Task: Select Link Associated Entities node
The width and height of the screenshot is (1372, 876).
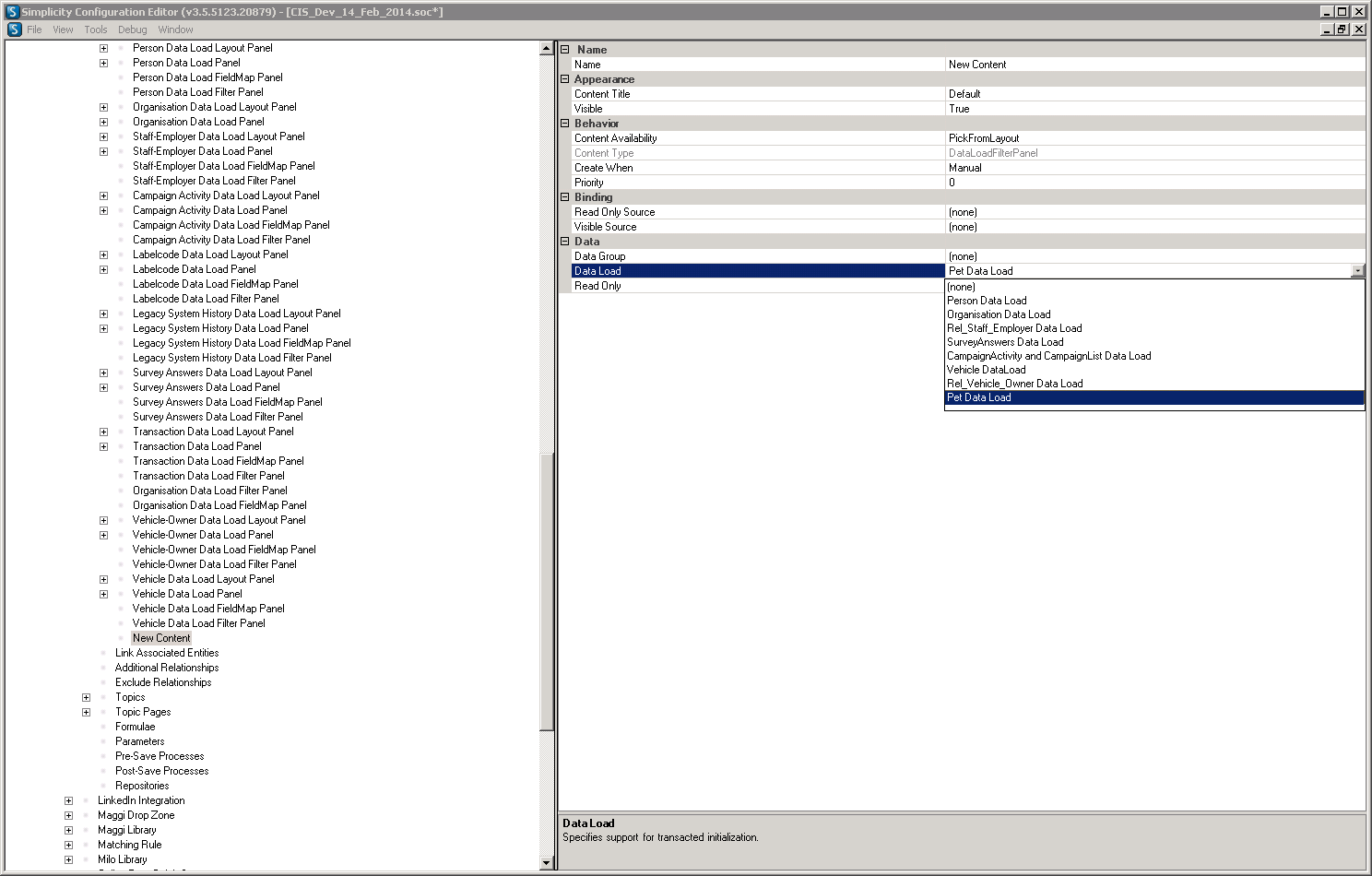Action: [x=167, y=653]
